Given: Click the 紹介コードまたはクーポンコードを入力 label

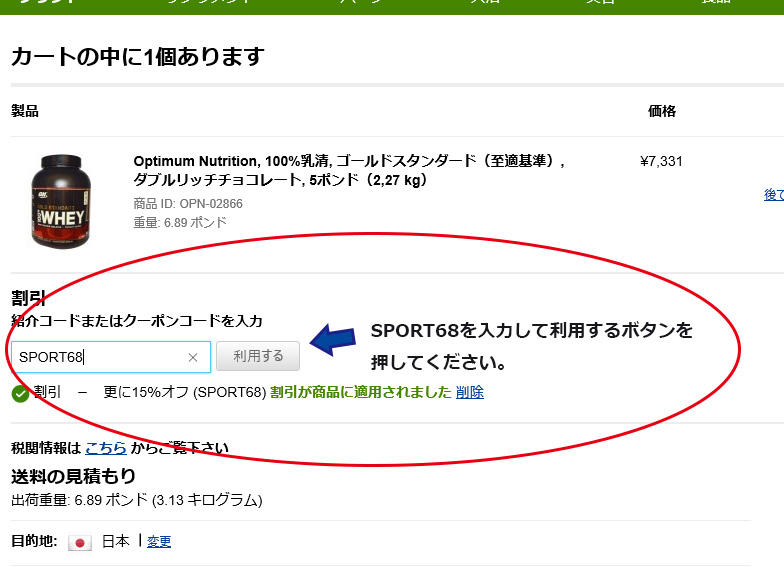Looking at the screenshot, I should coord(136,321).
